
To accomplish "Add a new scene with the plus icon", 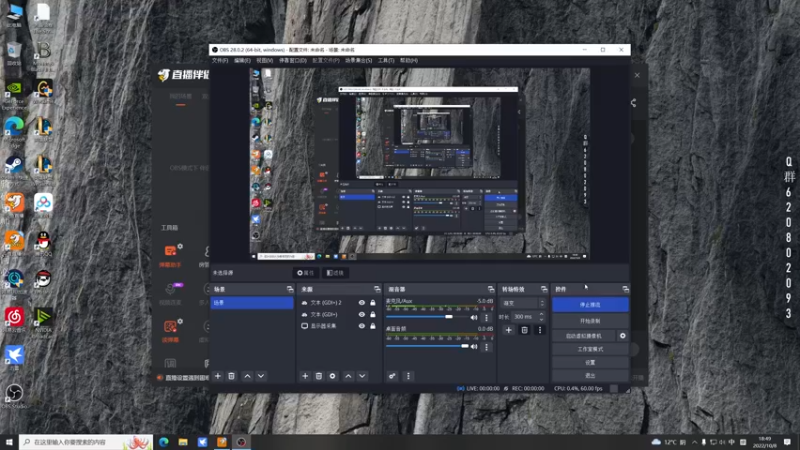I will pyautogui.click(x=218, y=376).
